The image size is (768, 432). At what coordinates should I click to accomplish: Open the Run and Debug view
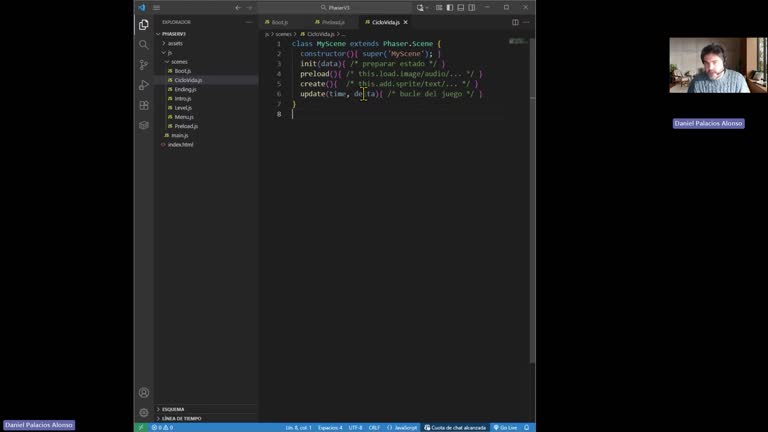[x=144, y=85]
